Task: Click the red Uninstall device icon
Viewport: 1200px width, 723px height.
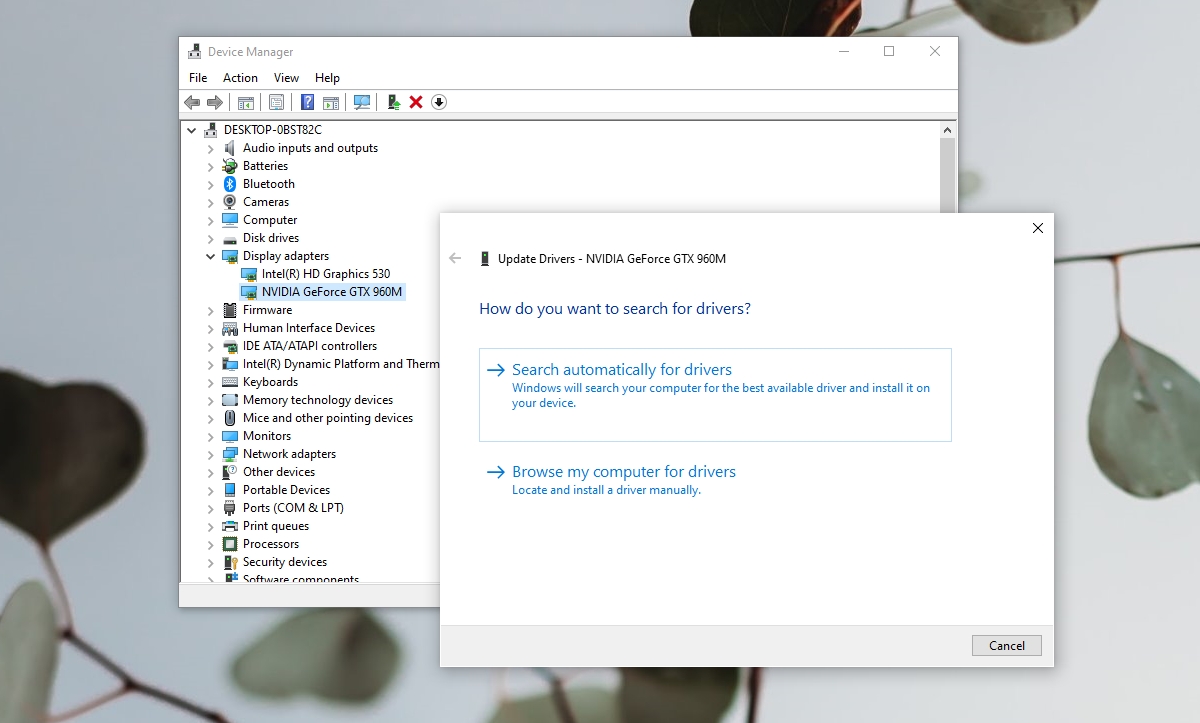Action: coord(415,101)
